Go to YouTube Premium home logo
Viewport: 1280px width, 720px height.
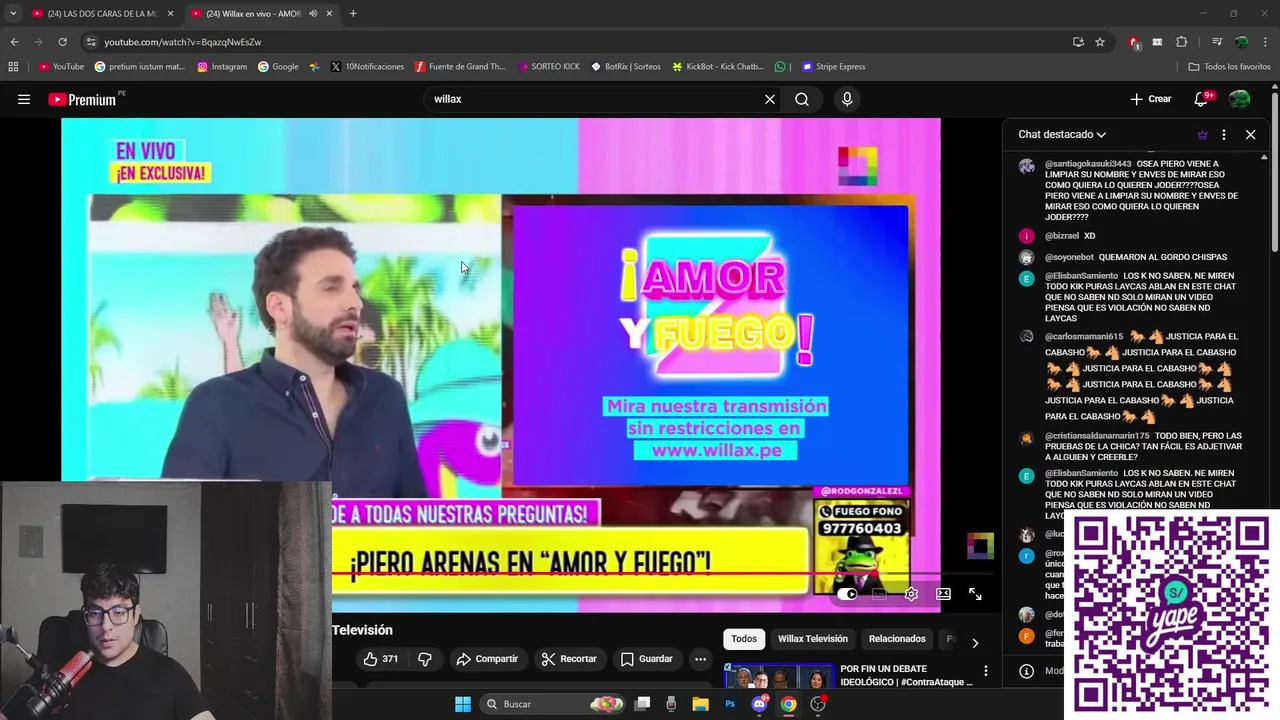(x=82, y=99)
